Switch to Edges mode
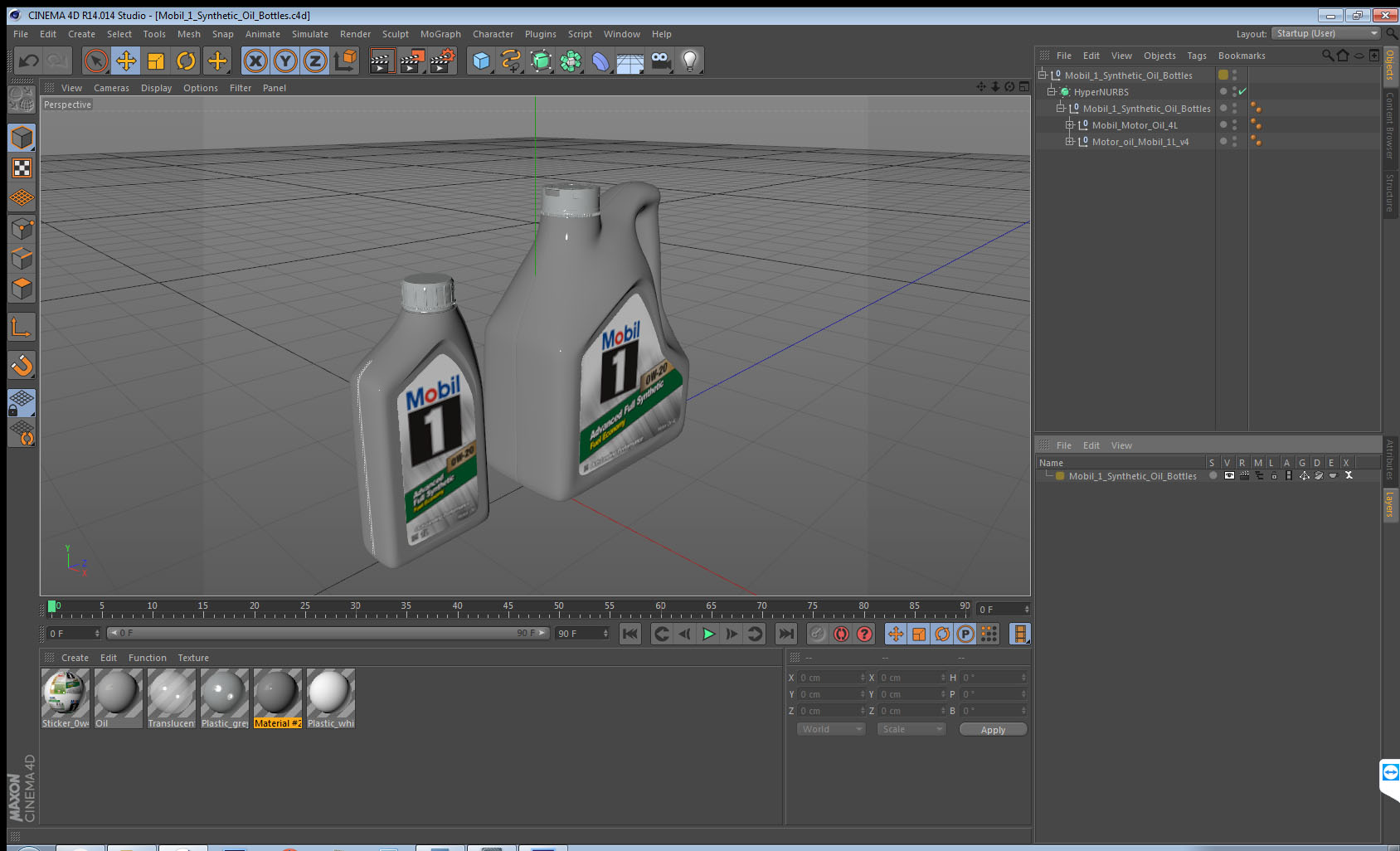1400x851 pixels. 22,259
